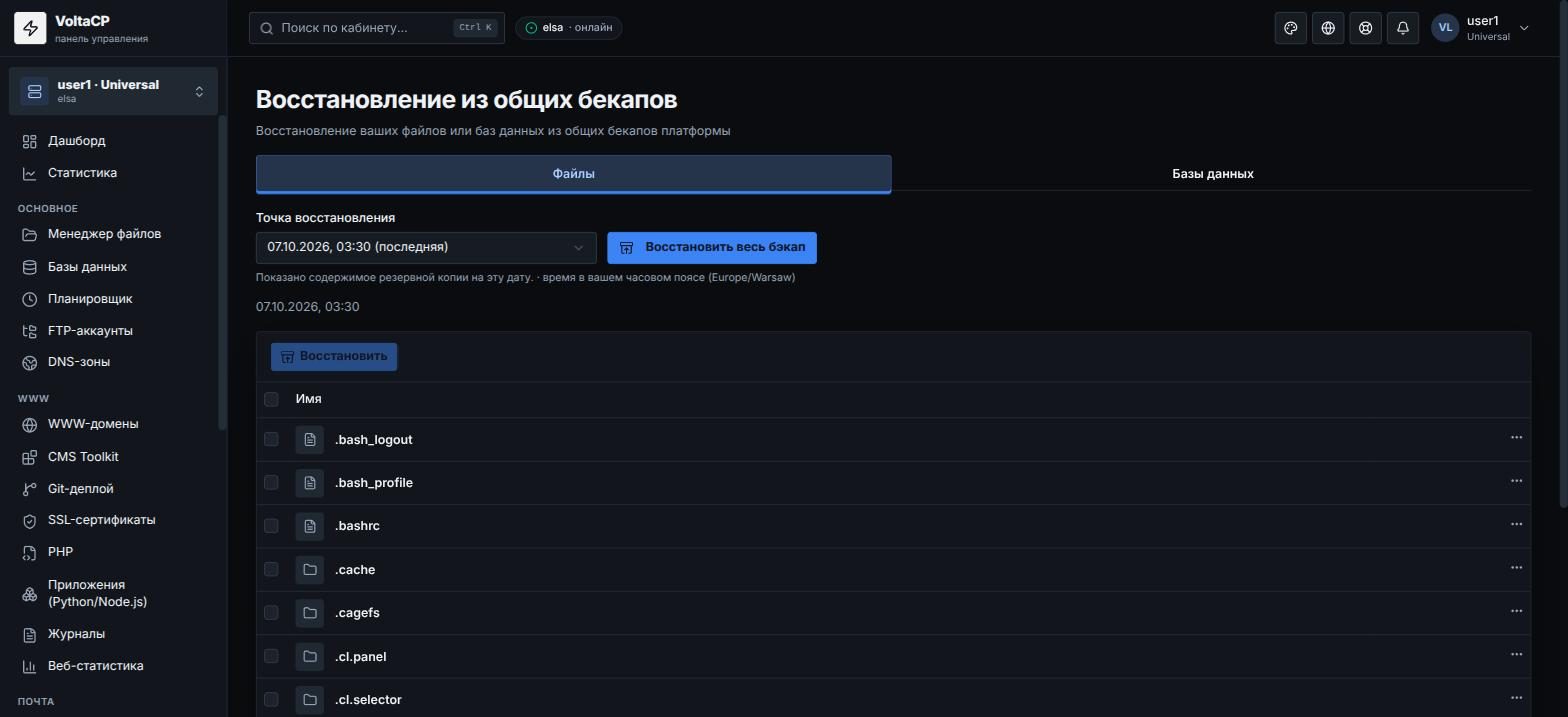The width and height of the screenshot is (1568, 717).
Task: Click Восстановить весь бэкап button
Action: tap(712, 248)
